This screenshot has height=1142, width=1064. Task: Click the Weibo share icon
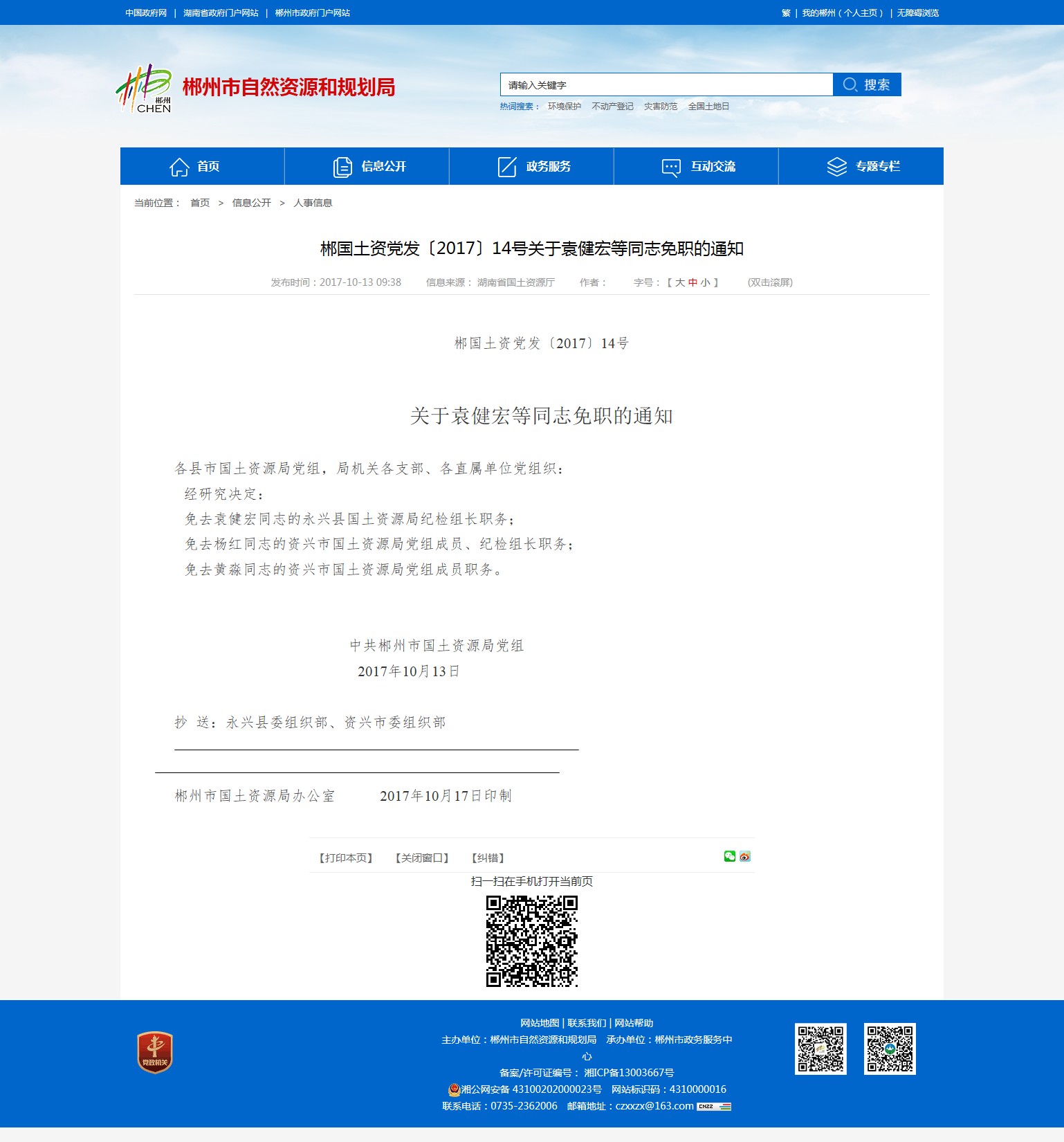tap(745, 856)
